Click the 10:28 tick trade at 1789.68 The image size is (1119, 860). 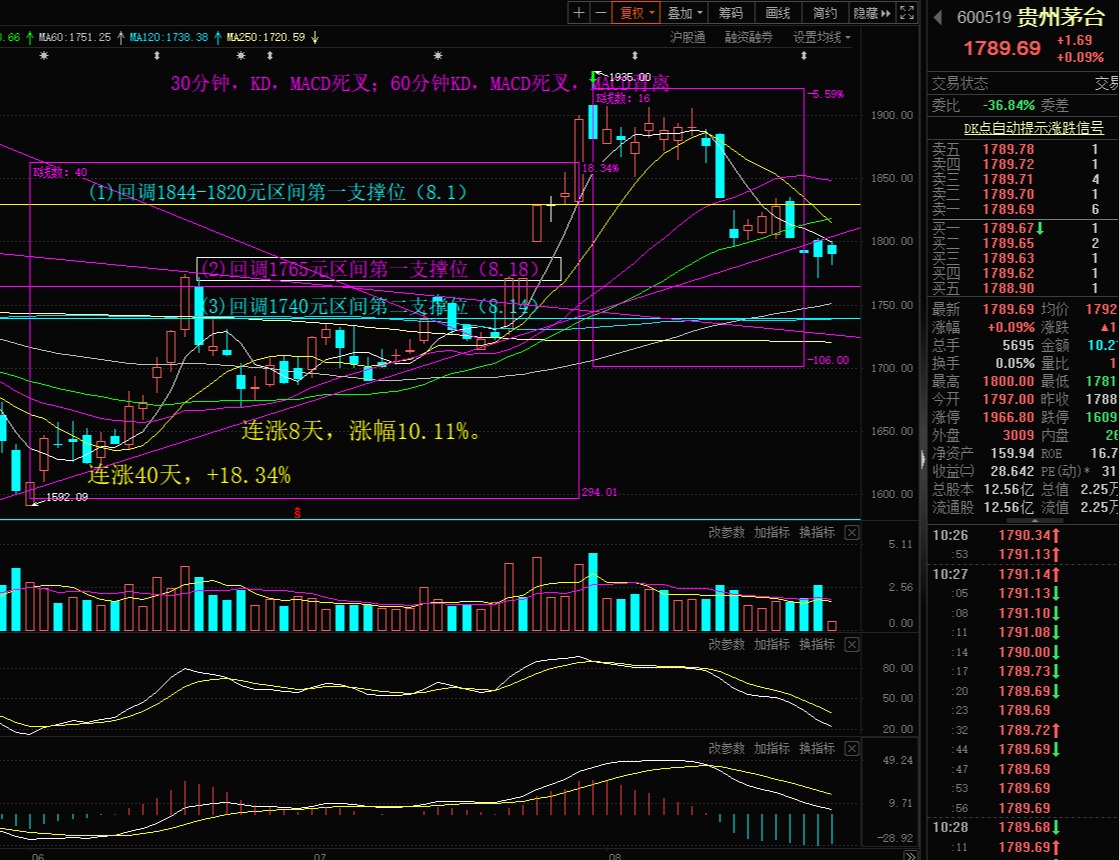point(1022,827)
